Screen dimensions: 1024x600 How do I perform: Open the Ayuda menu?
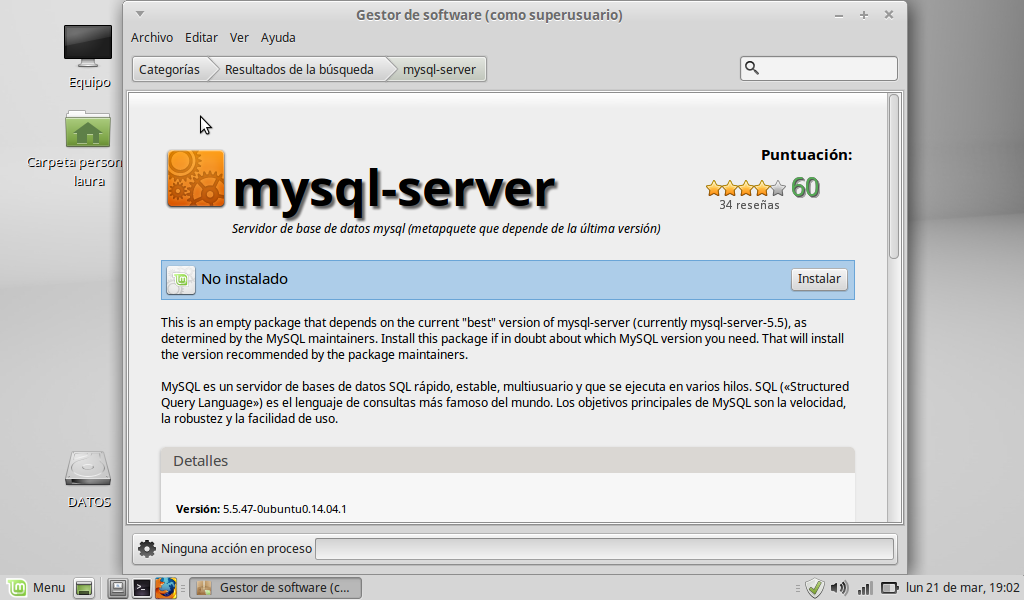click(278, 38)
